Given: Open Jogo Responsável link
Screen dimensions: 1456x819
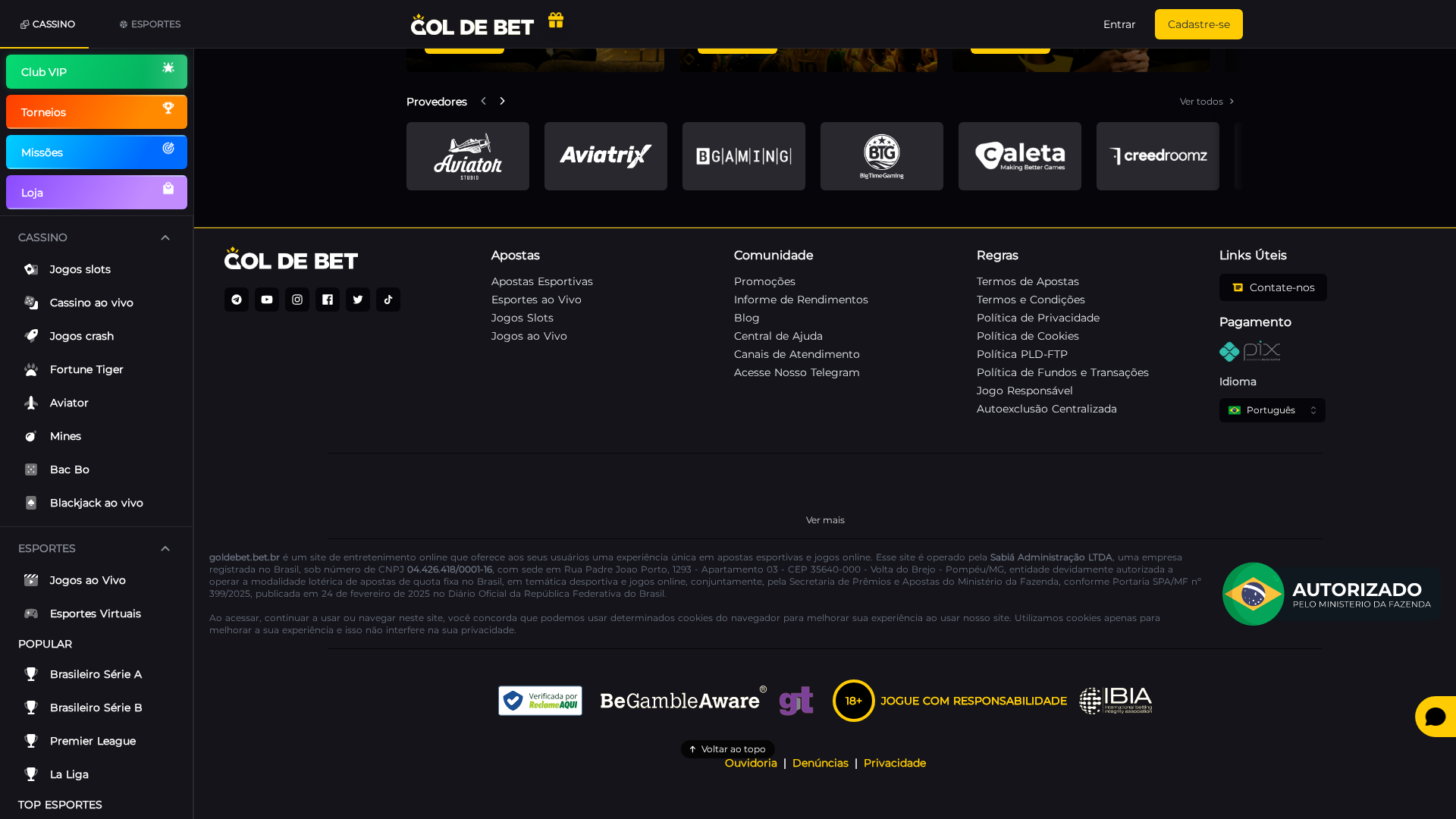Looking at the screenshot, I should [1025, 391].
